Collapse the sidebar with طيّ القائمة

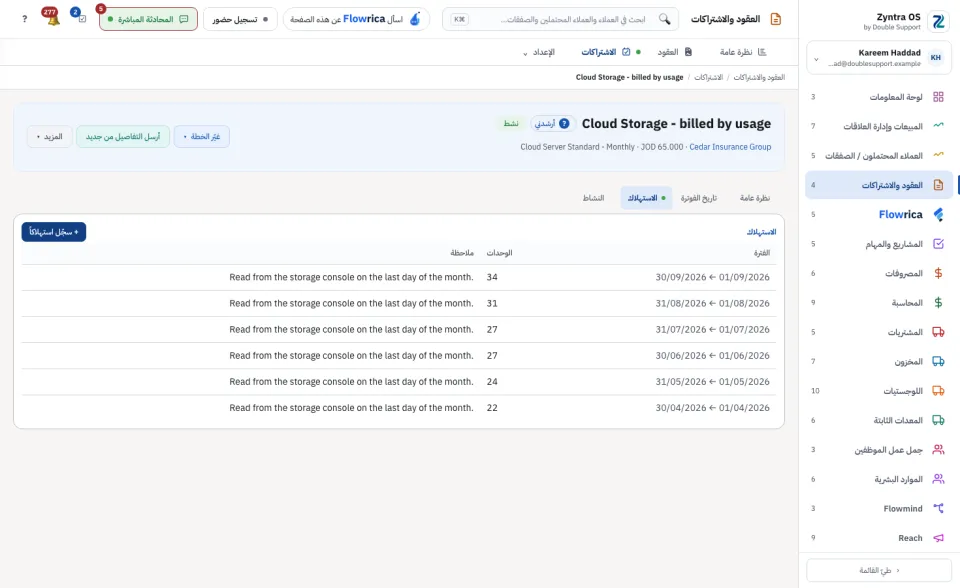(x=879, y=570)
